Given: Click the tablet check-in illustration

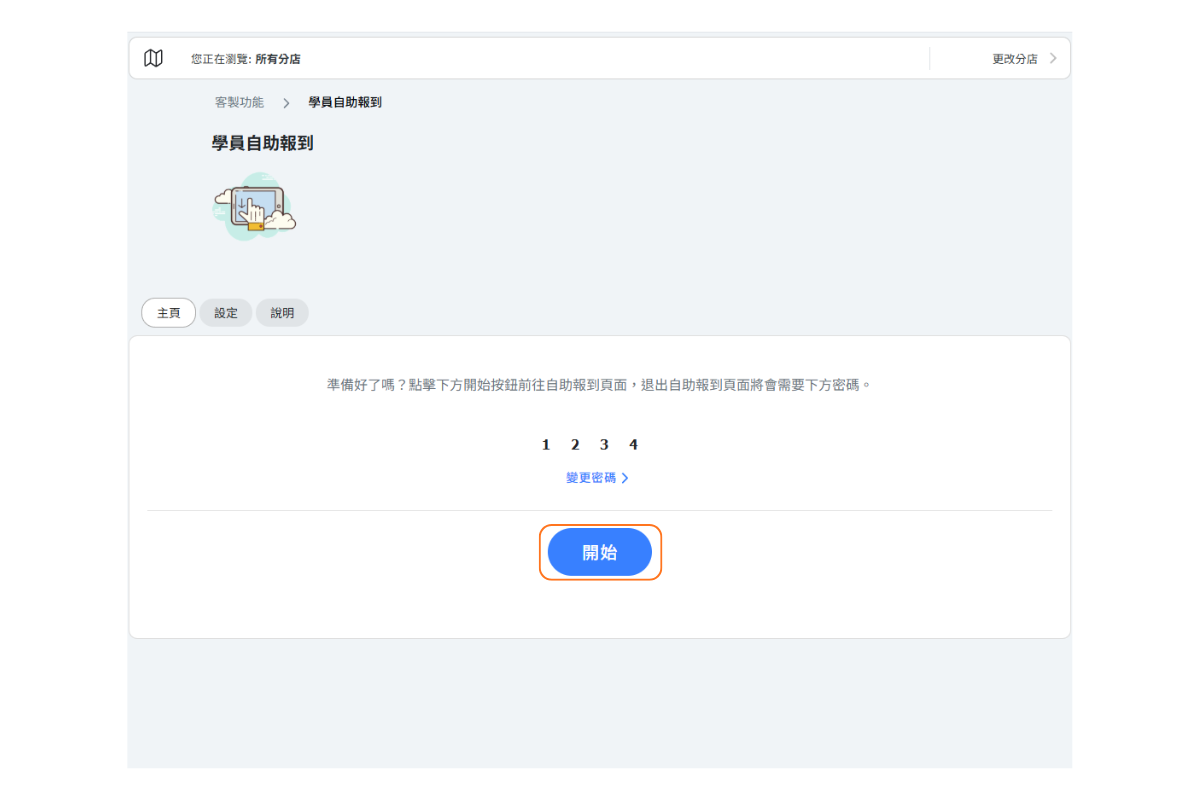Looking at the screenshot, I should (255, 207).
